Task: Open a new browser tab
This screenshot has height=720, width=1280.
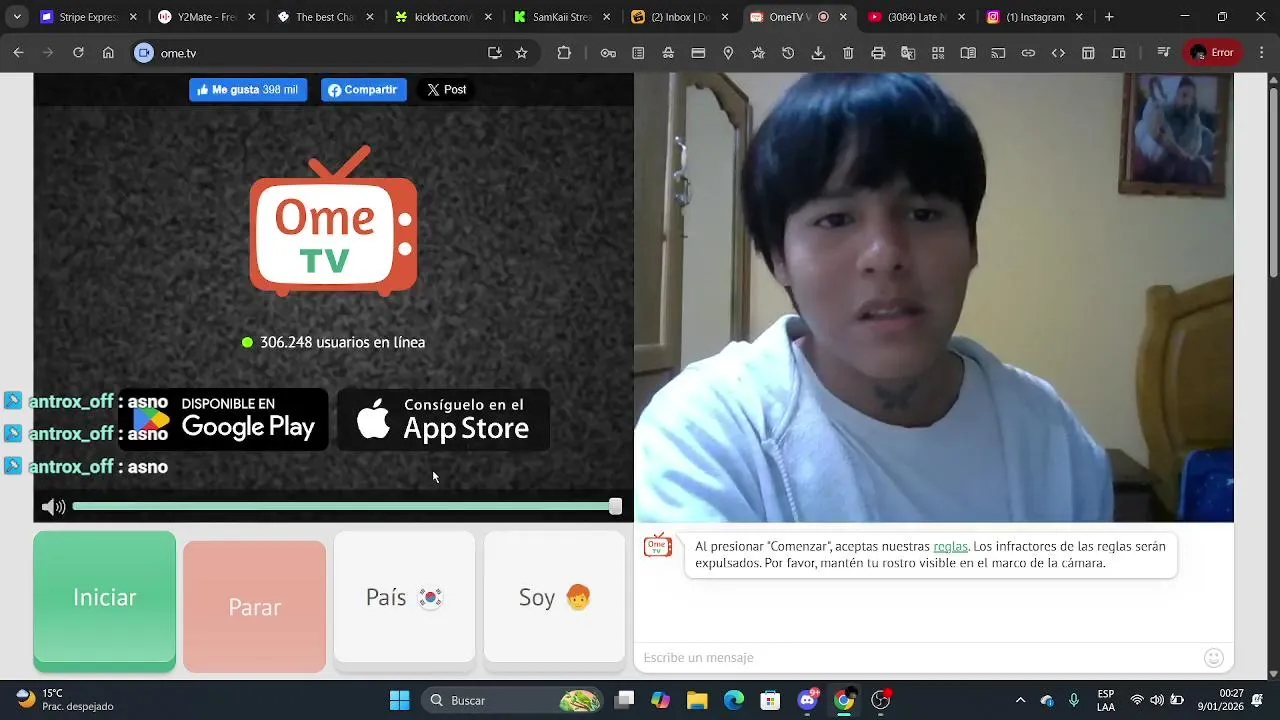Action: [1109, 17]
